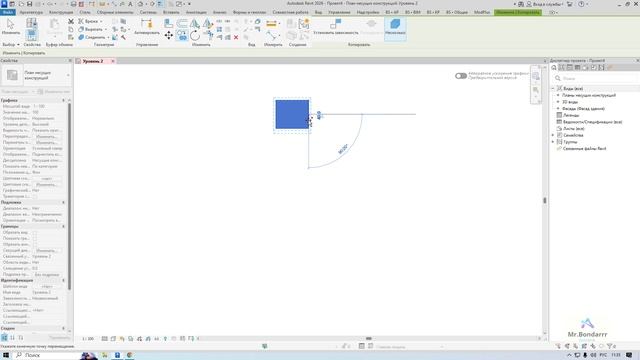Click the view scale 1:100 in view control bar
This screenshot has height=360, width=640.
click(x=88, y=339)
